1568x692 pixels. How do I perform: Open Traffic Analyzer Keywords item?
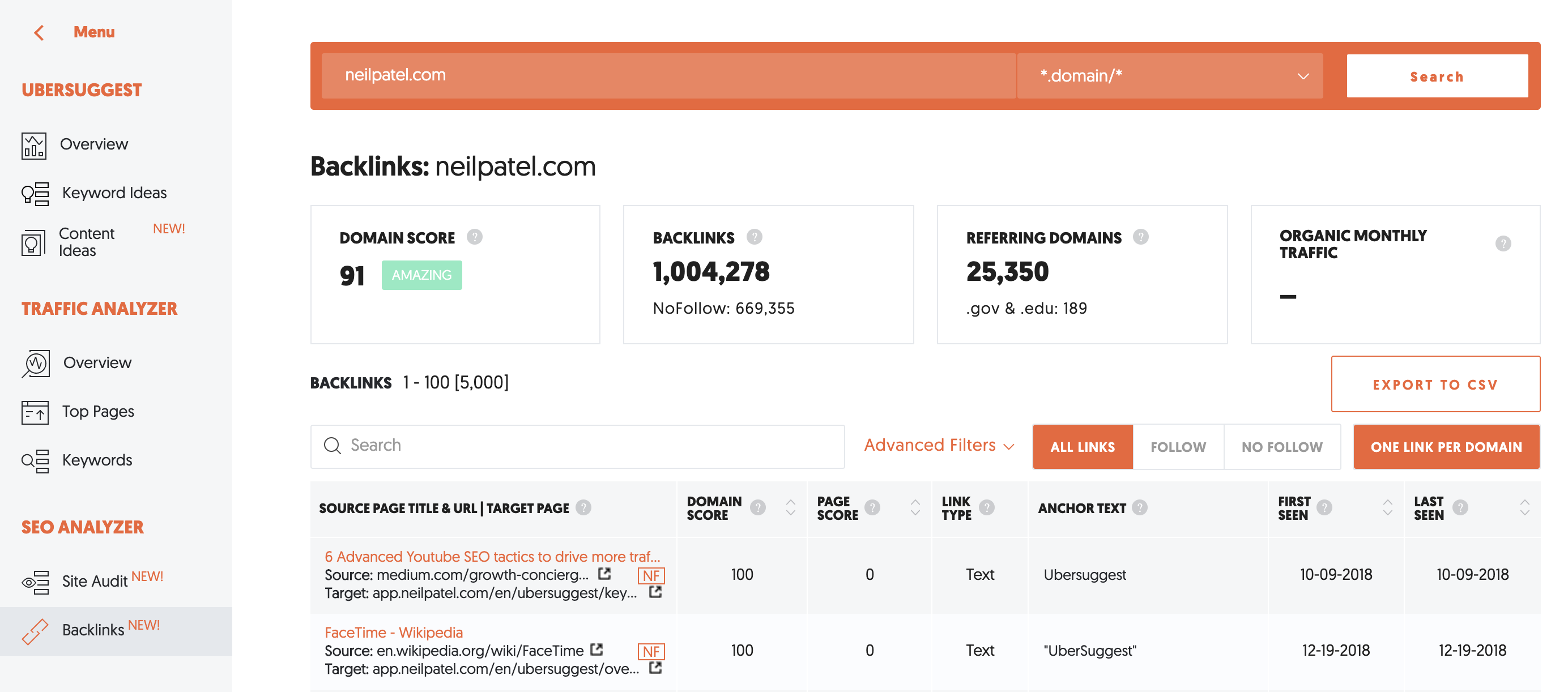coord(97,461)
